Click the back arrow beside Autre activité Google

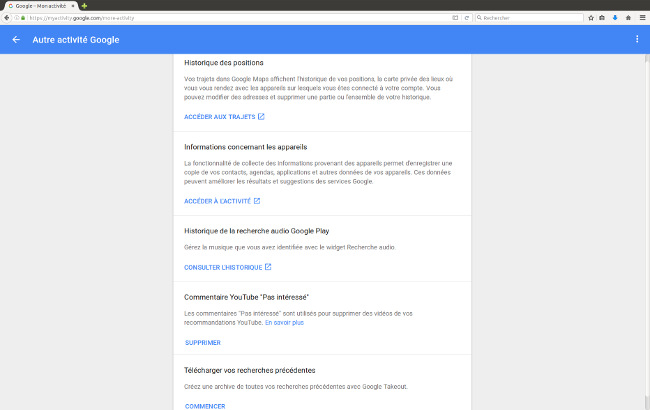click(16, 40)
